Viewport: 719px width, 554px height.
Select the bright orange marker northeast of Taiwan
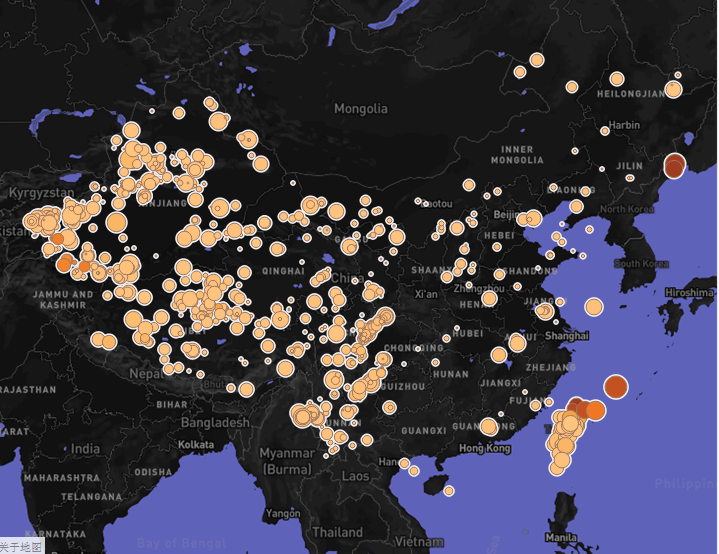(595, 410)
